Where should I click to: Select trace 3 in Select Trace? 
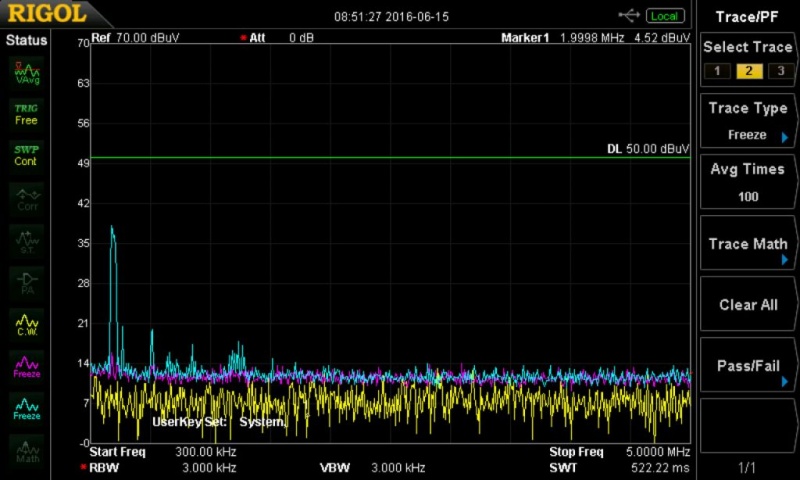click(x=780, y=71)
